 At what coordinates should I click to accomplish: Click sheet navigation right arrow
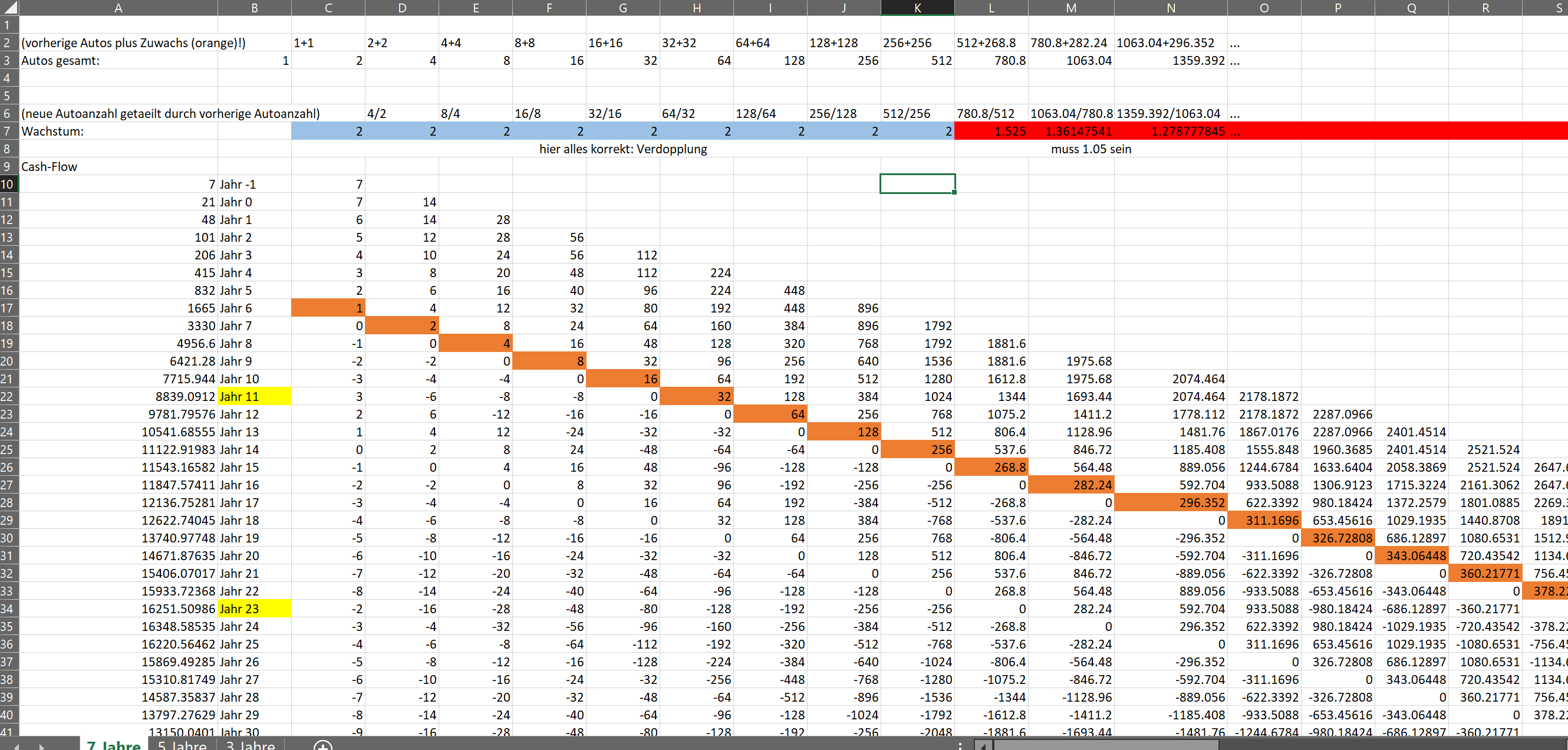41,746
